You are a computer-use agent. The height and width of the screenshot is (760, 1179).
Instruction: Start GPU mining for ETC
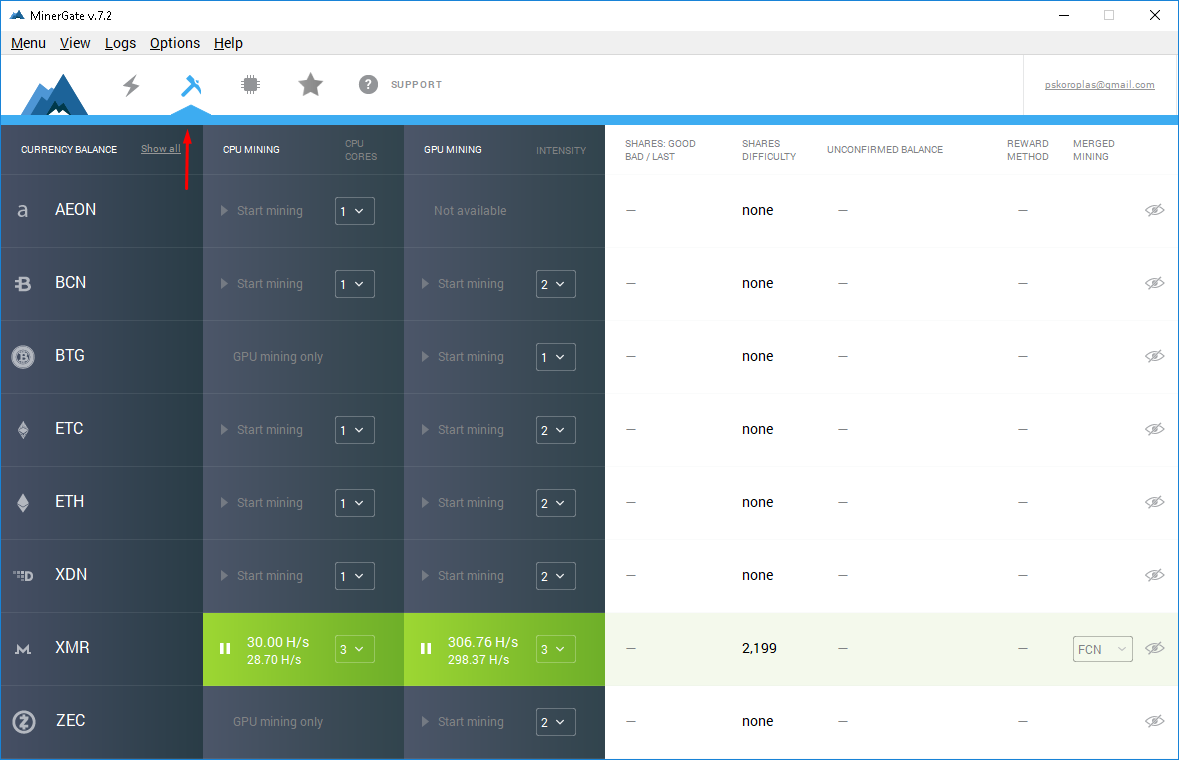462,430
